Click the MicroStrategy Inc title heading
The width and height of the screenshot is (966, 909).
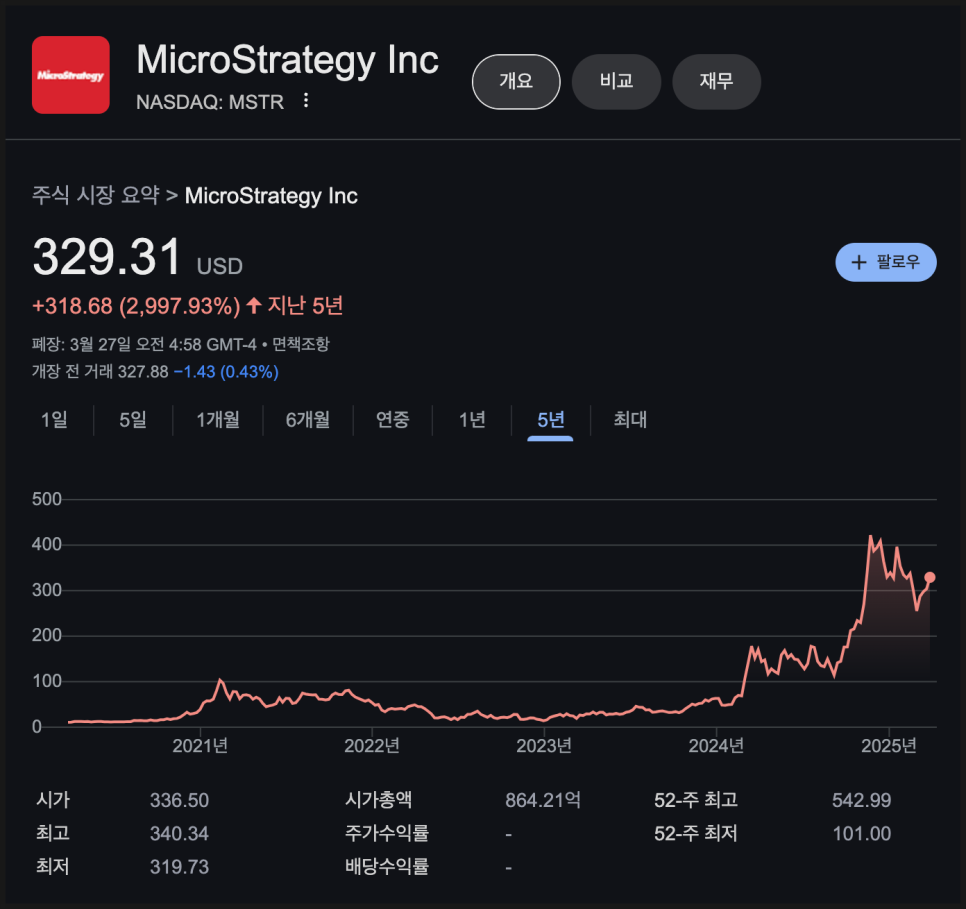point(287,60)
